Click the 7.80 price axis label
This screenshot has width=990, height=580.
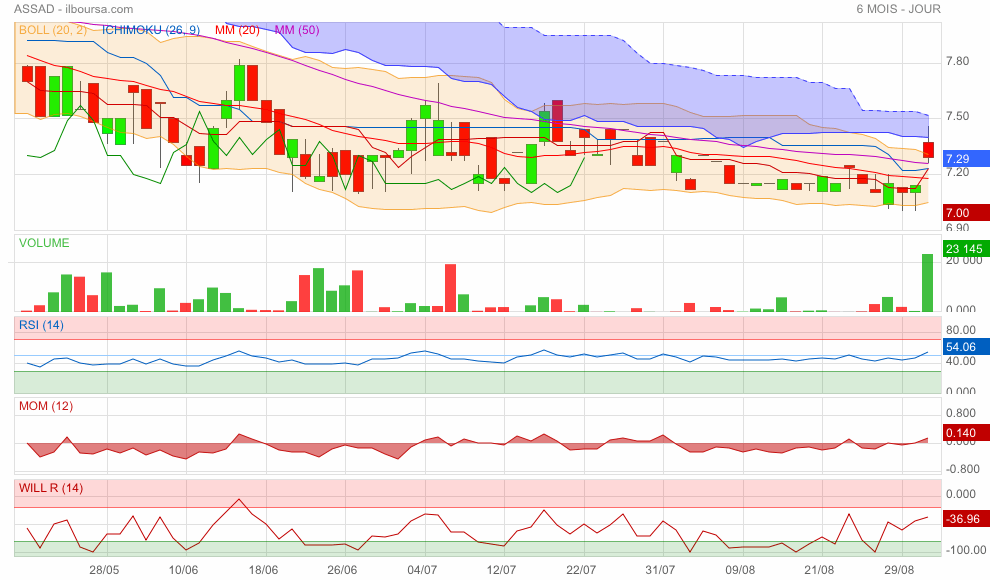coord(957,61)
